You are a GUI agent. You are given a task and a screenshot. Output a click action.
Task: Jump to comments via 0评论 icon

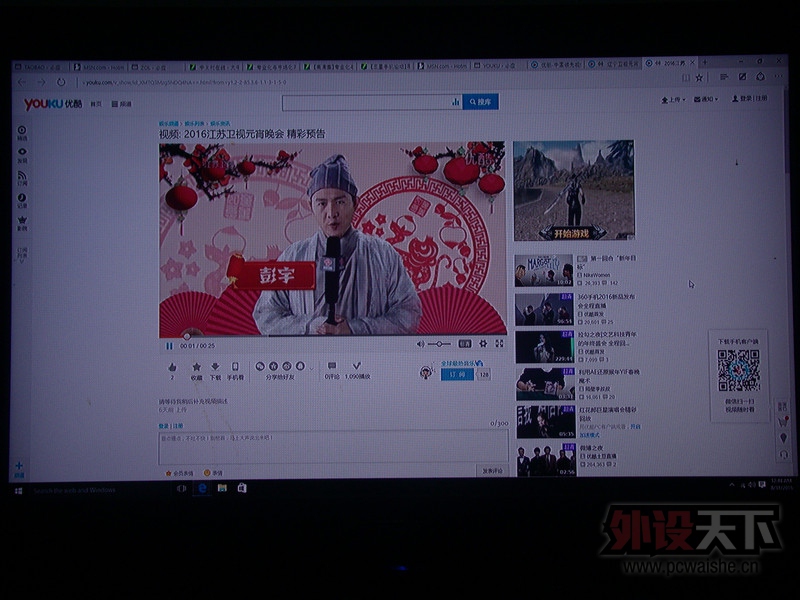click(x=332, y=366)
